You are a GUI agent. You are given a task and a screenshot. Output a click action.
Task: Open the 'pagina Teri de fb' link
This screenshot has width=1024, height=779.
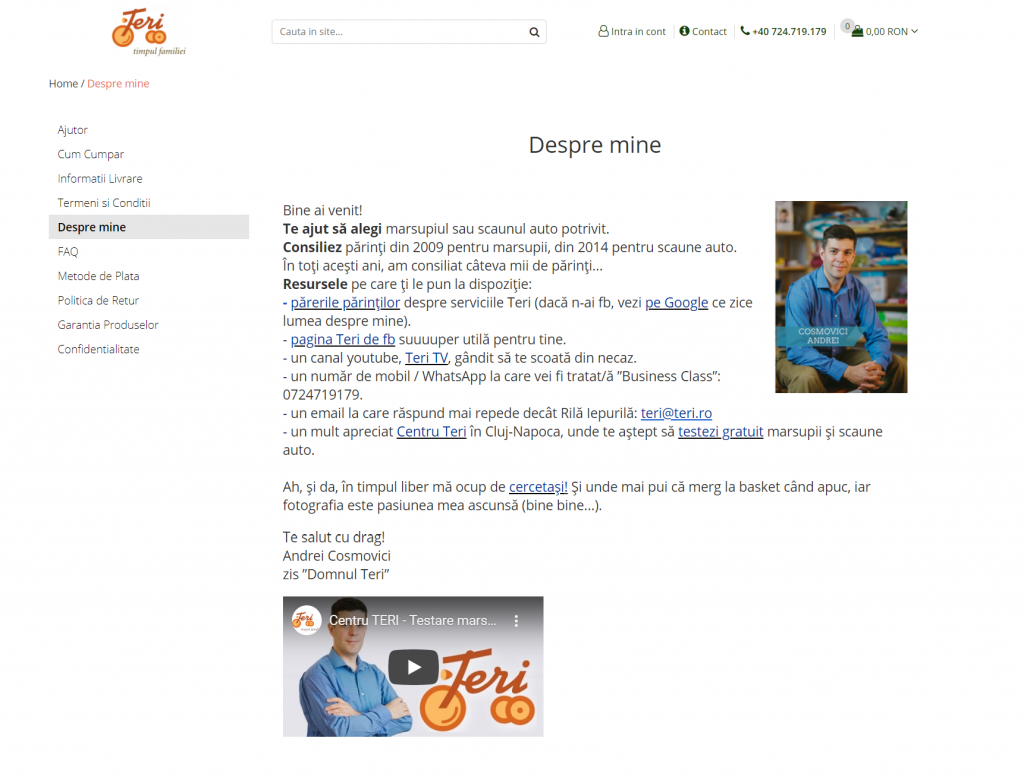(x=343, y=340)
